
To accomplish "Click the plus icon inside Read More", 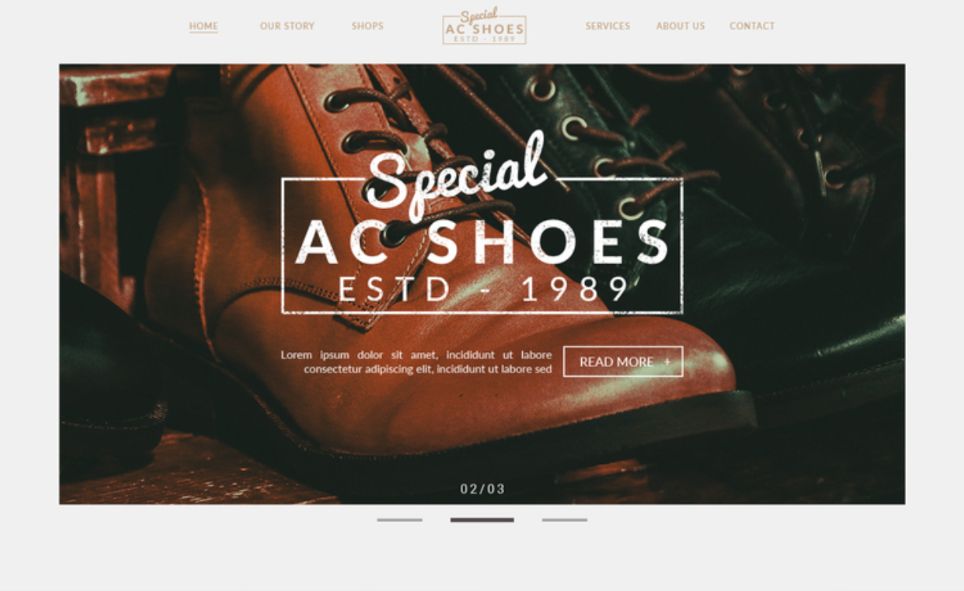I will [x=667, y=362].
